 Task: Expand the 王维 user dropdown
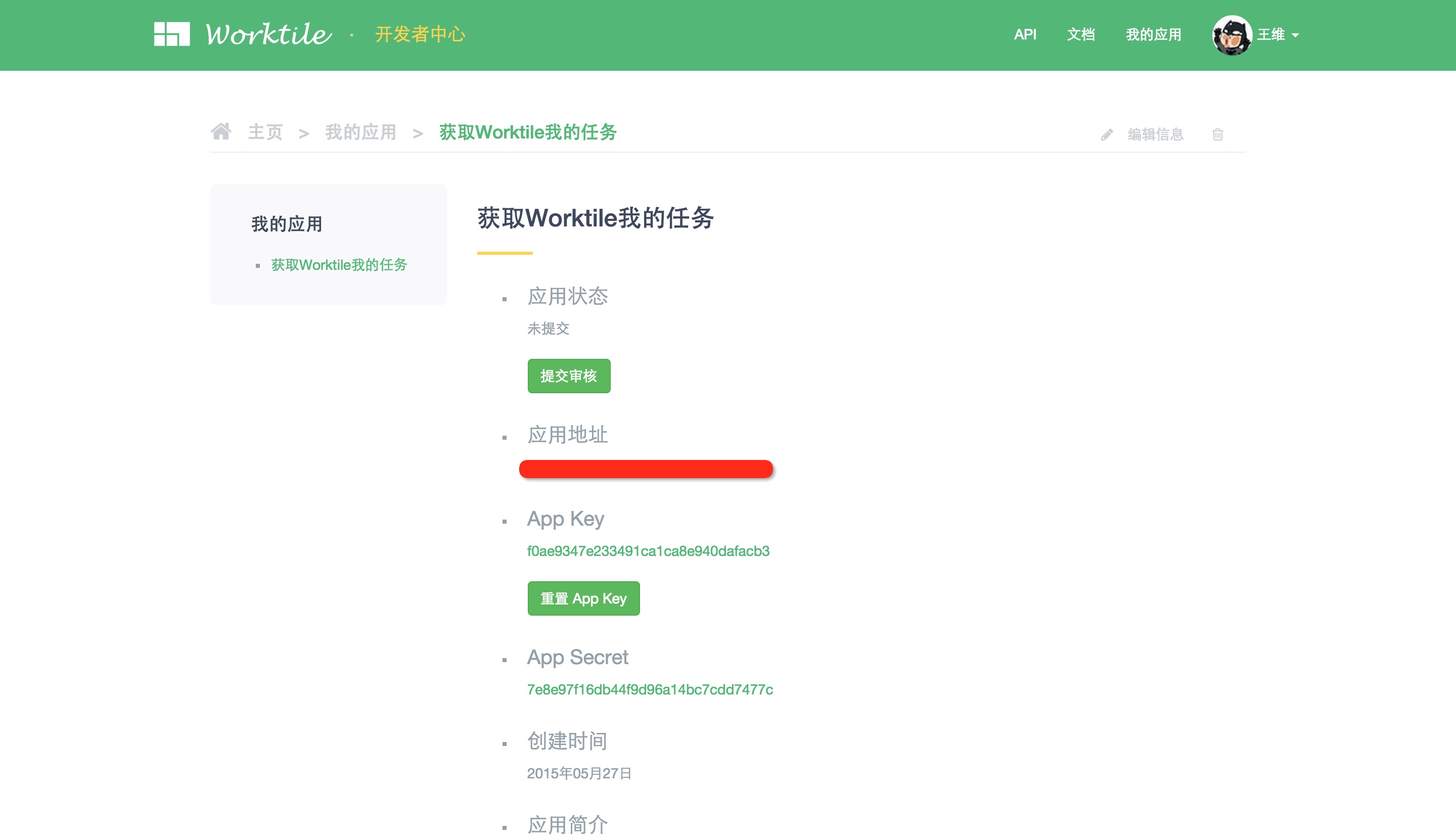[1278, 35]
